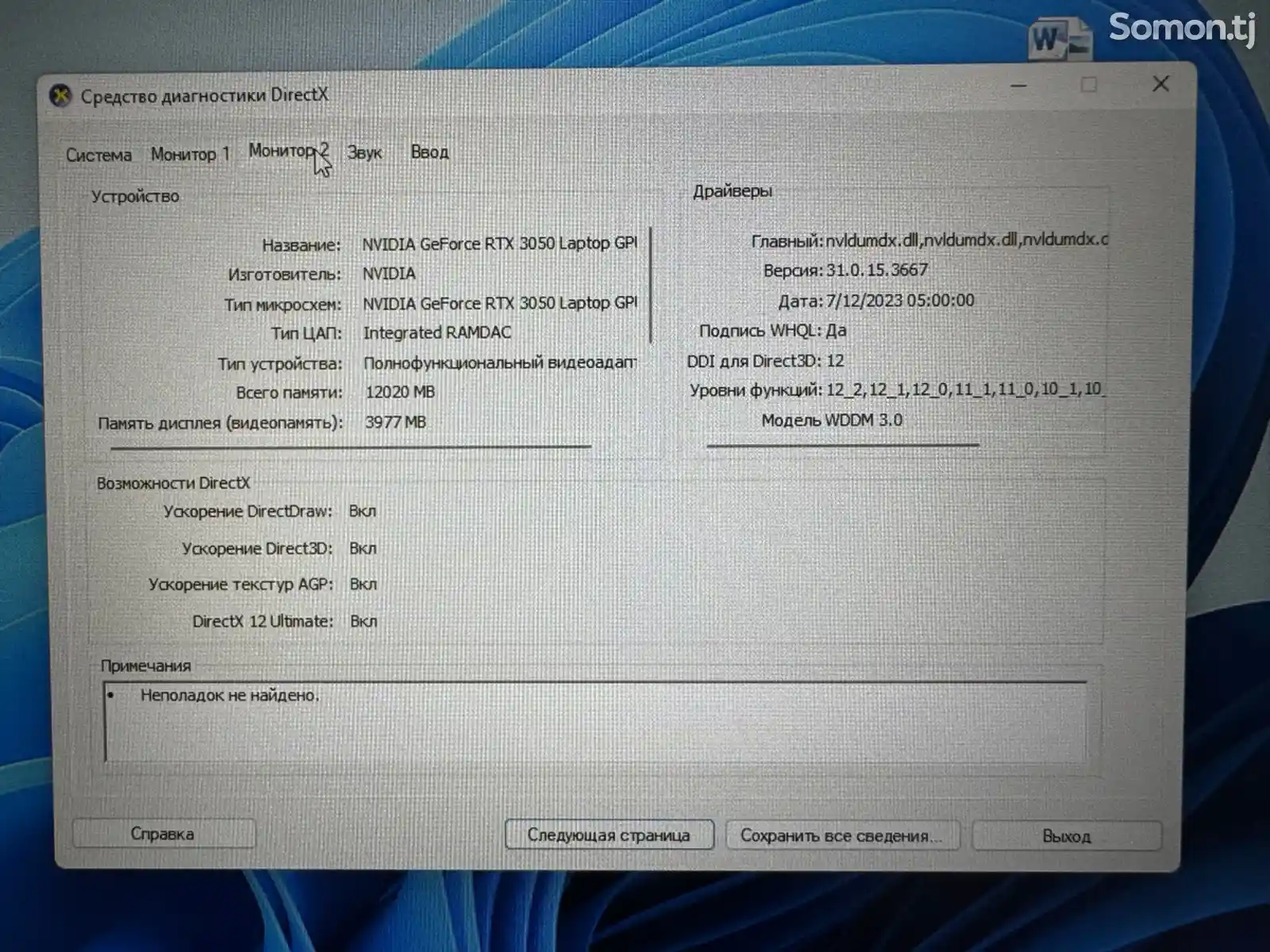Open the Звук tab
The height and width of the screenshot is (952, 1270).
(x=364, y=152)
